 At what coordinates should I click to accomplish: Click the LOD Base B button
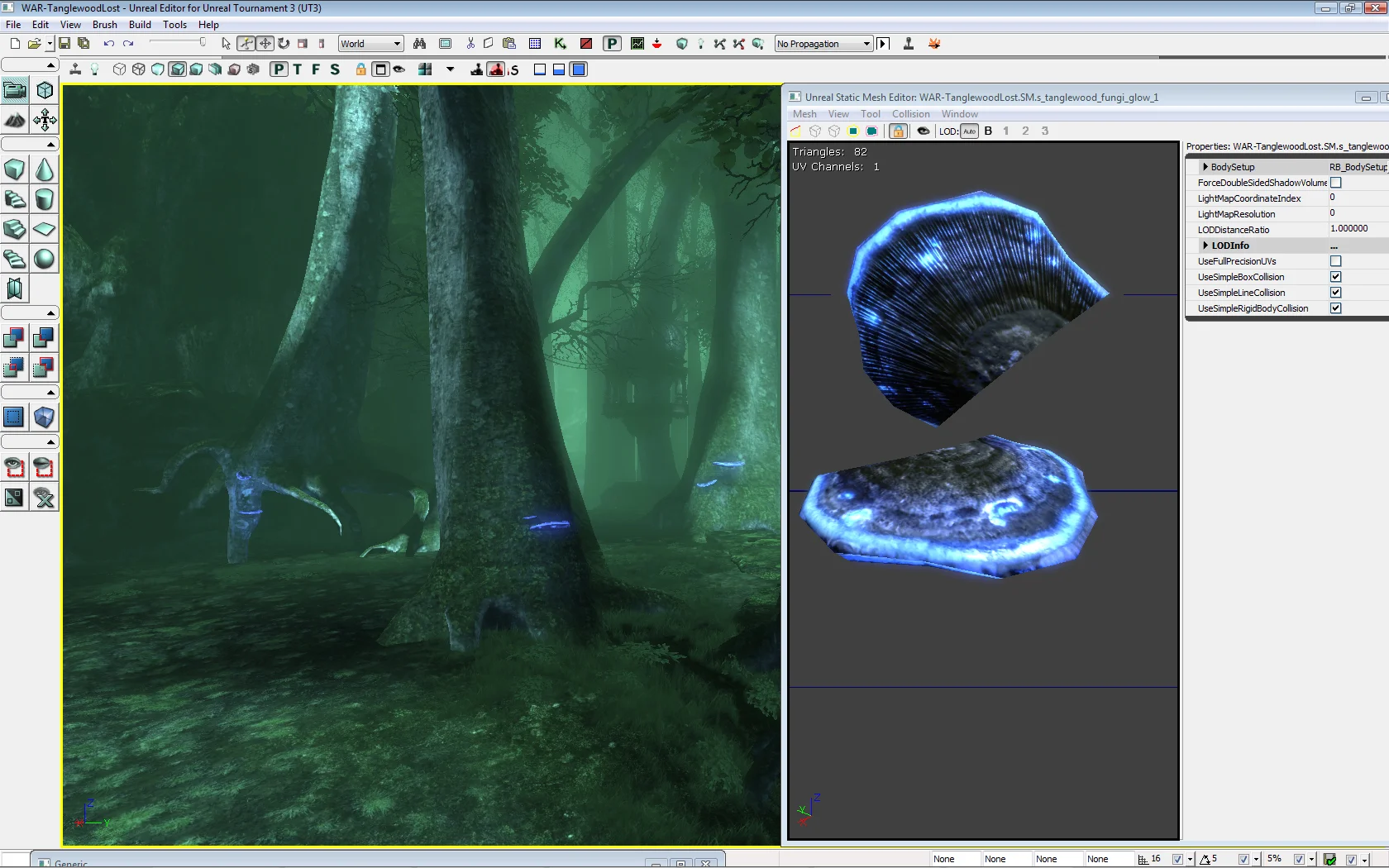[x=988, y=131]
